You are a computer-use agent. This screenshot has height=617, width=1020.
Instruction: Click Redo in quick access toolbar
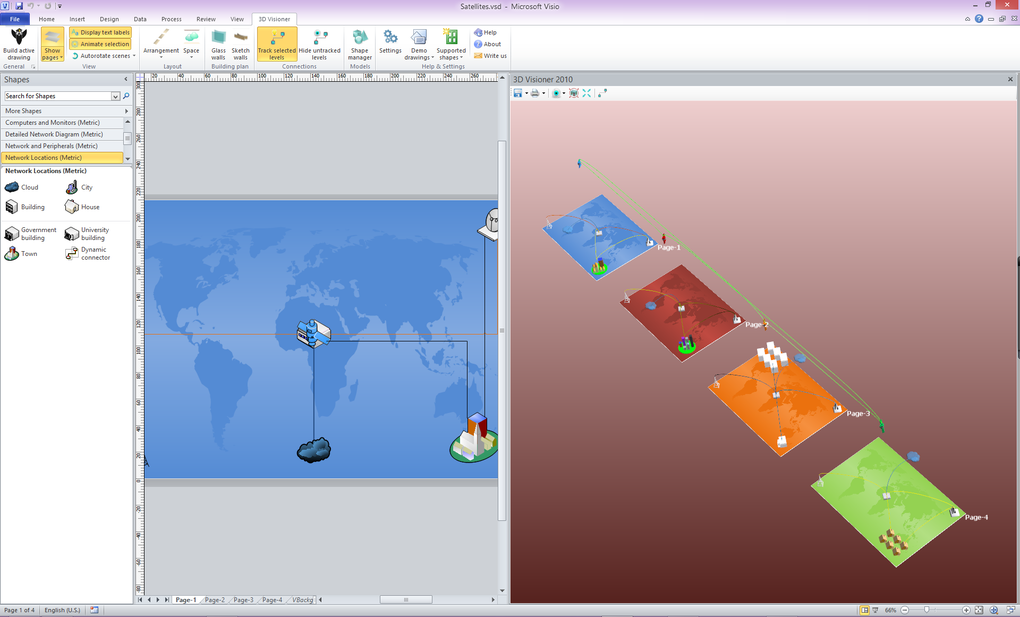[x=47, y=6]
